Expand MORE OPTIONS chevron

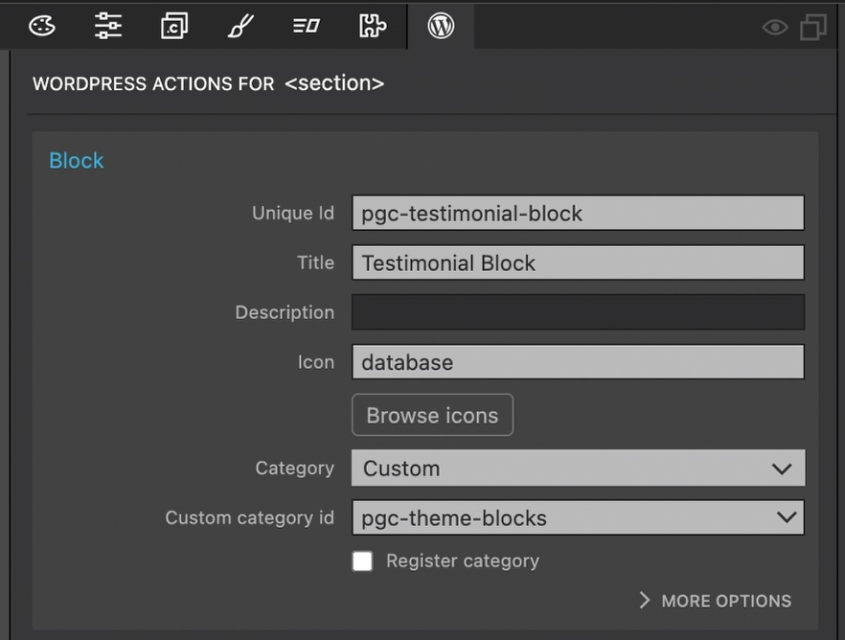click(x=715, y=601)
